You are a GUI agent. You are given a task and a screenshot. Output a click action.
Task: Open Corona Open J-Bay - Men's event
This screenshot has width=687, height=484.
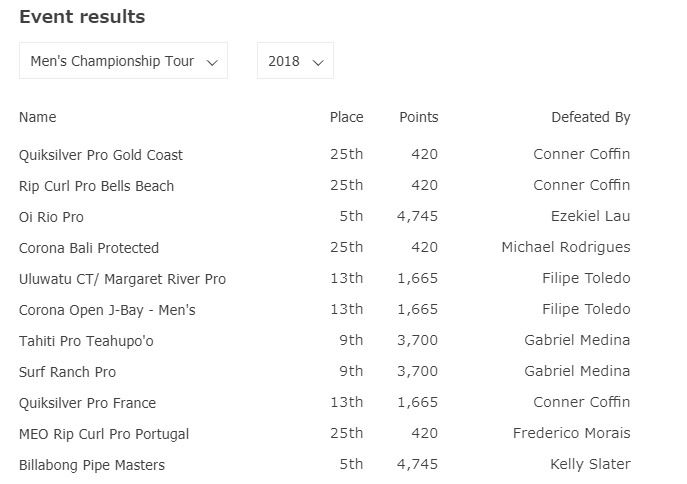(107, 310)
